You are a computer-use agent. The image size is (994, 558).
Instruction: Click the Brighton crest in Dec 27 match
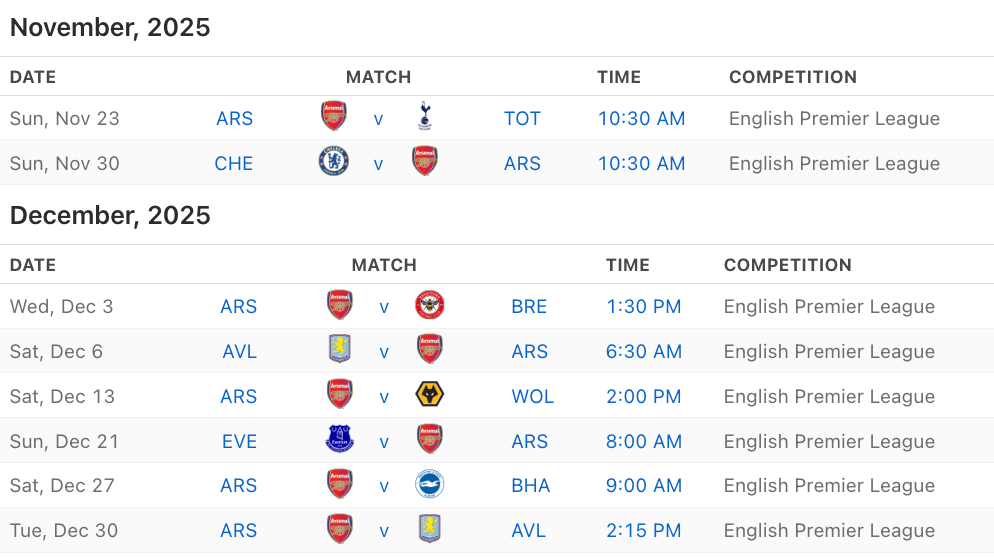(430, 485)
